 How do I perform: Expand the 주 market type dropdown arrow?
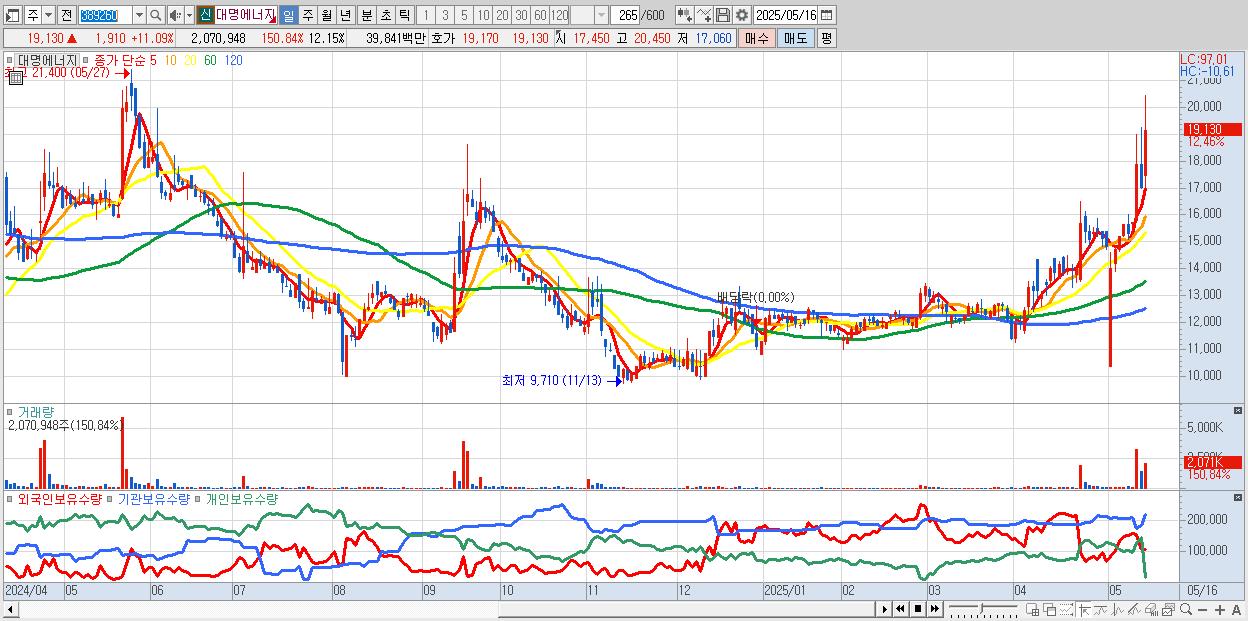(x=48, y=15)
